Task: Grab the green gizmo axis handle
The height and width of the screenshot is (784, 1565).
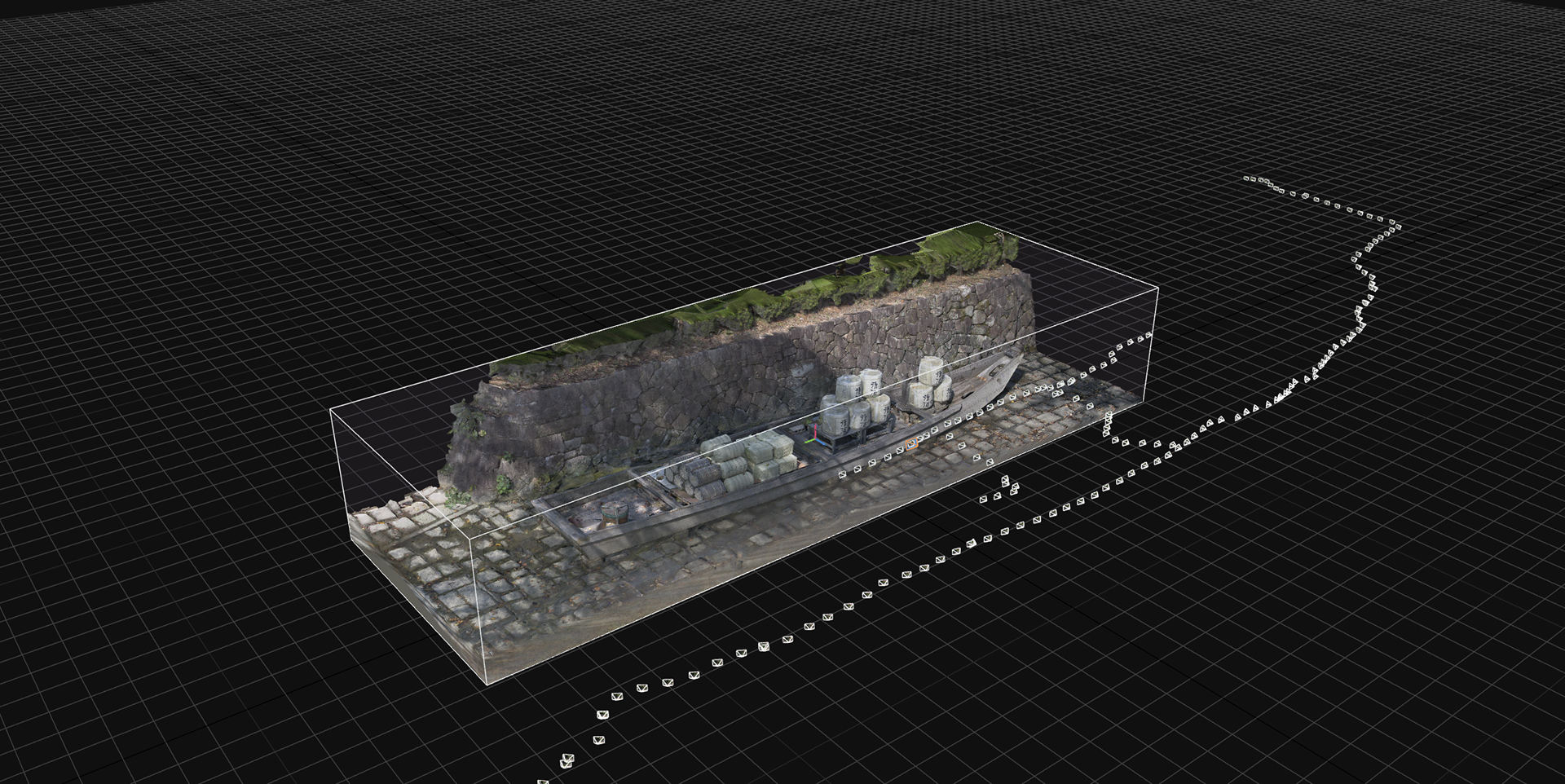Action: [809, 441]
